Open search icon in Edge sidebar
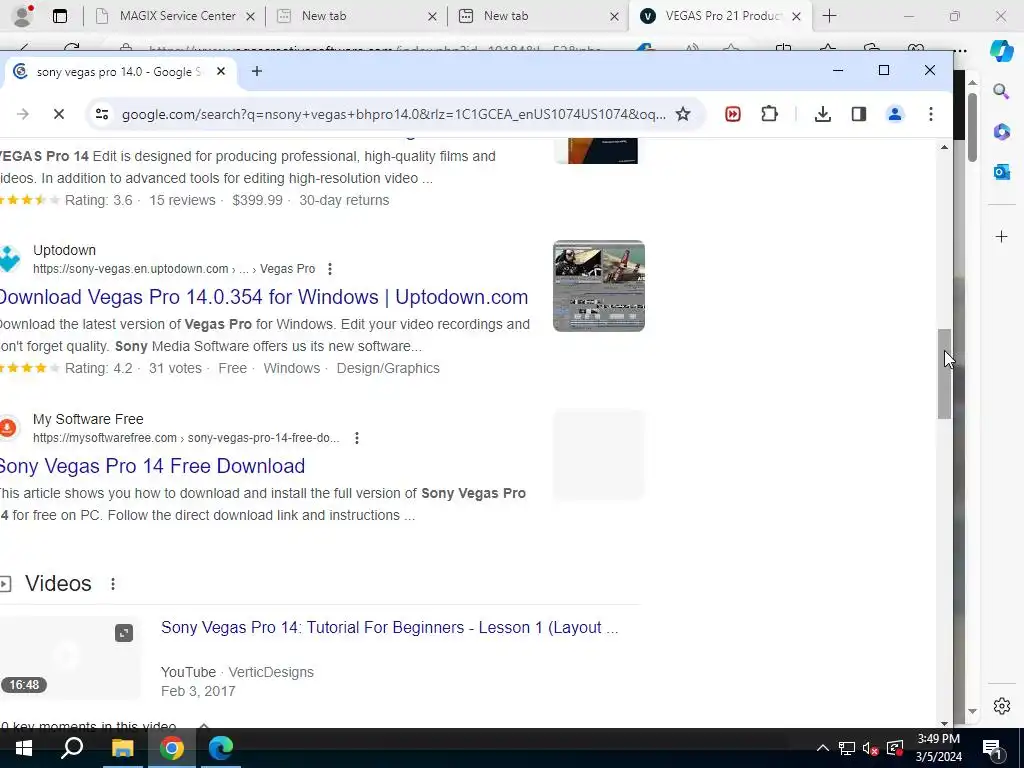Screen dimensions: 1024x768 point(1001,91)
